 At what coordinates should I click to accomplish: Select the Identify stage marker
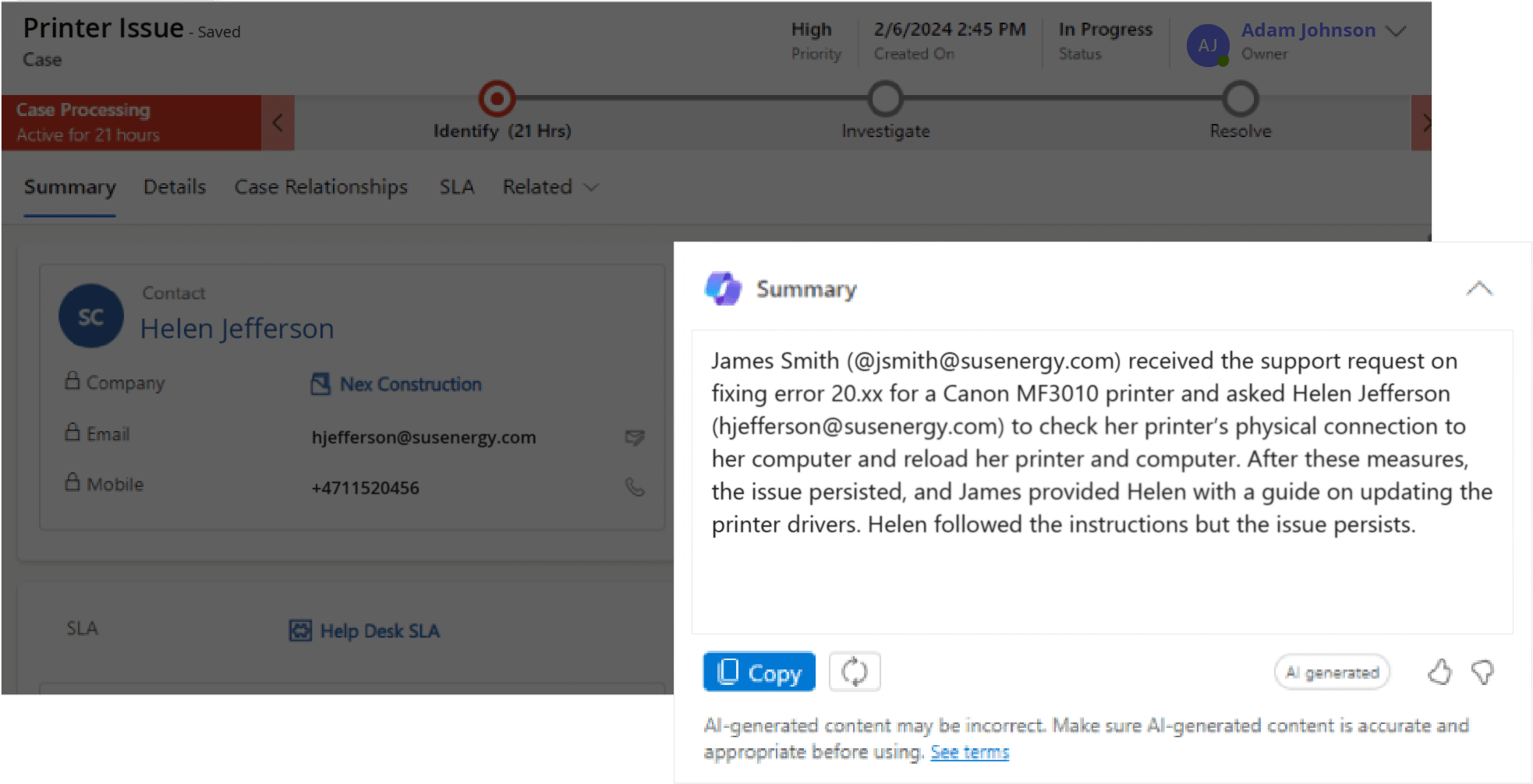pyautogui.click(x=496, y=99)
